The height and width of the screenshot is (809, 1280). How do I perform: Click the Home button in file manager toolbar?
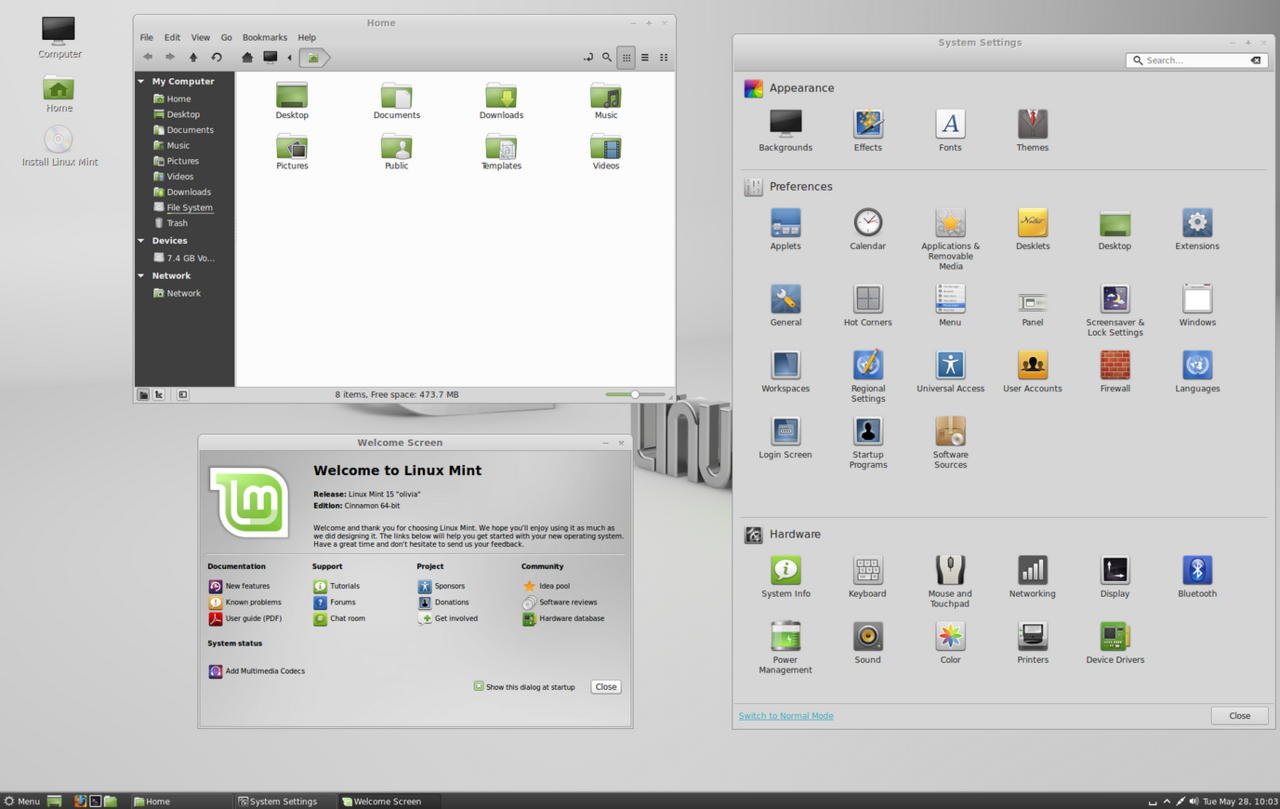coord(247,57)
